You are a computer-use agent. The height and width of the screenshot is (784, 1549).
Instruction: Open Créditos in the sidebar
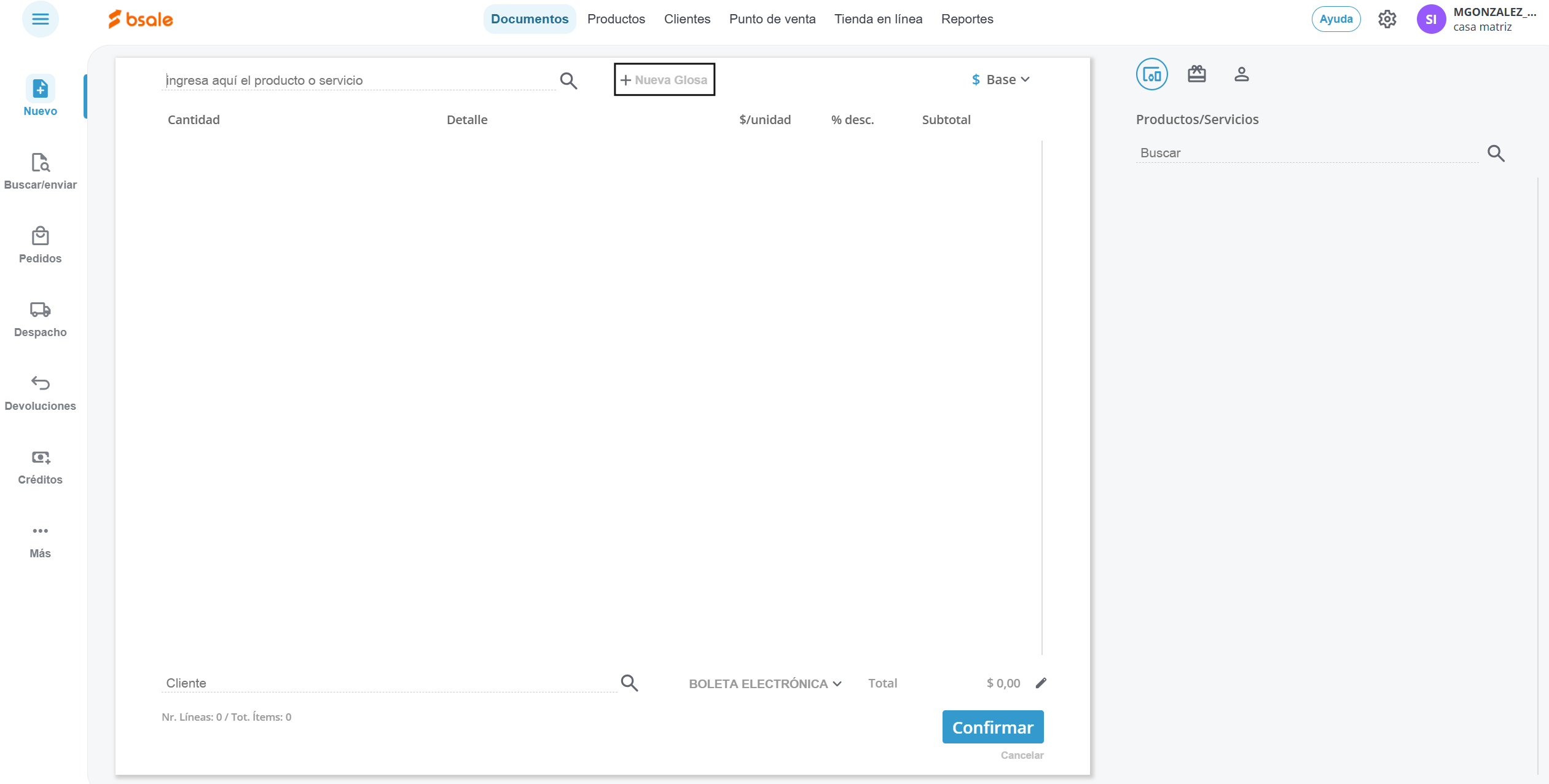pos(40,458)
